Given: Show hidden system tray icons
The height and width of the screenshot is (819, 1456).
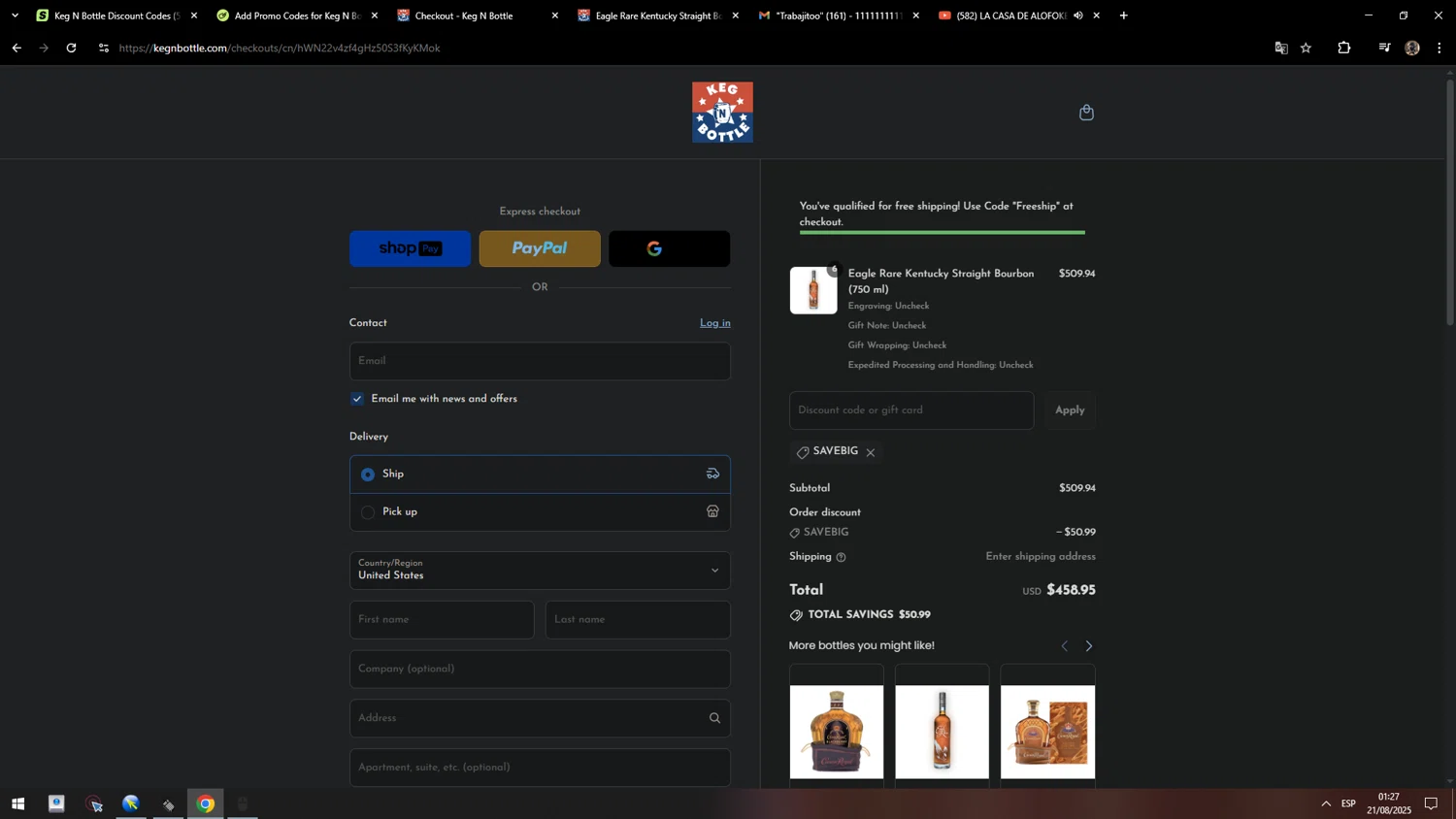Looking at the screenshot, I should 1326,804.
